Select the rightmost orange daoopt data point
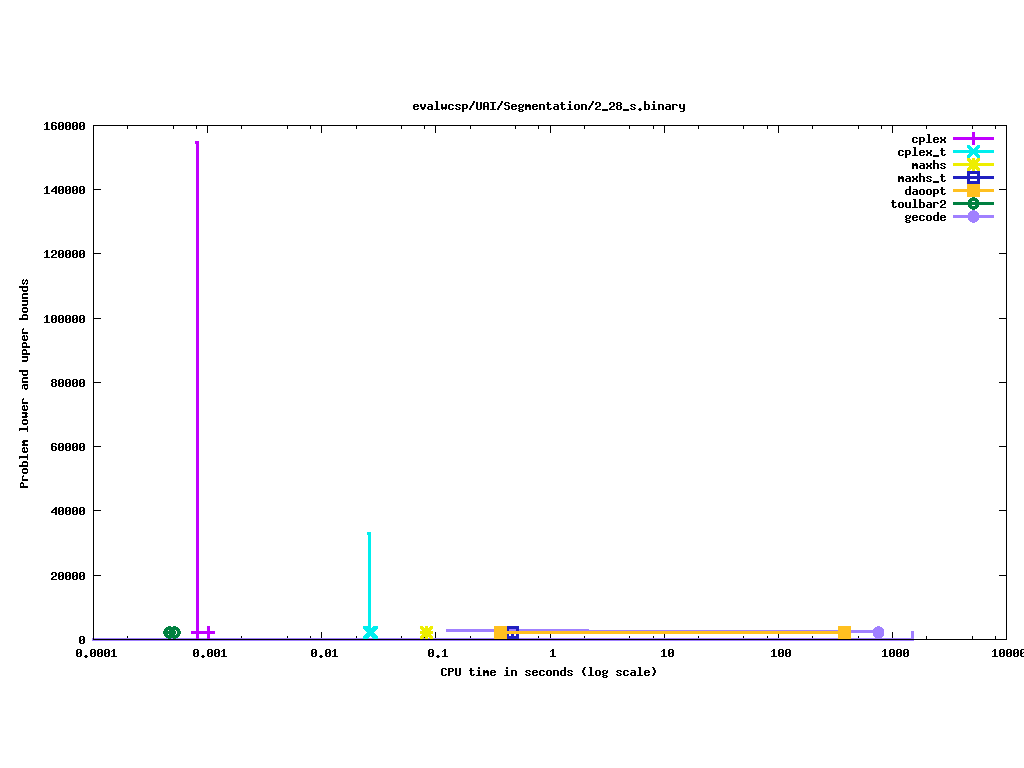 point(844,632)
